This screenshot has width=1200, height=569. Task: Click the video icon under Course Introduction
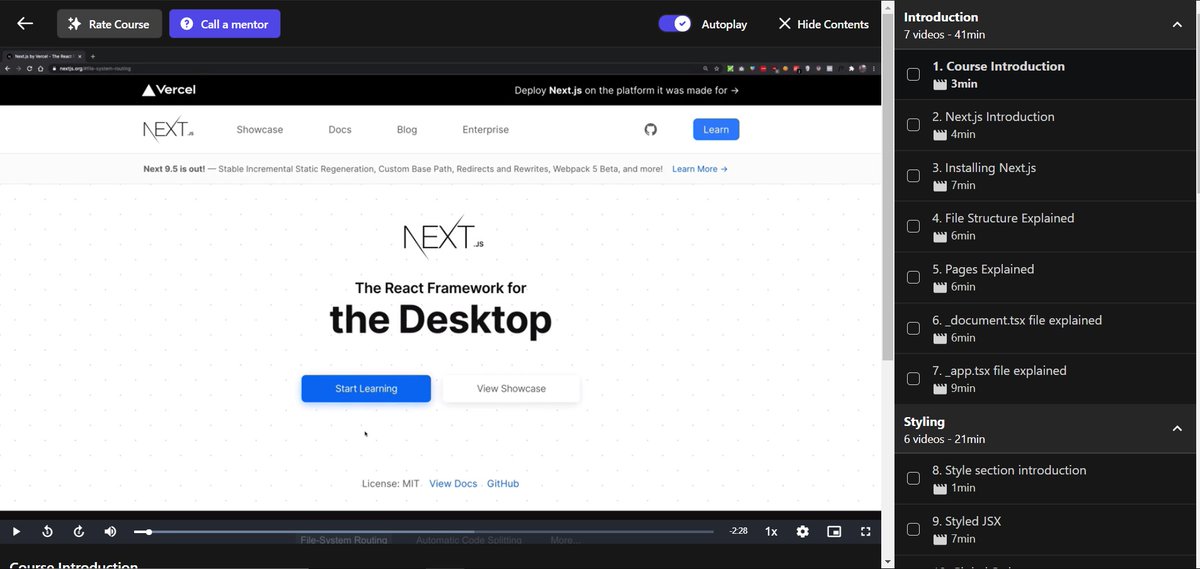pos(939,85)
